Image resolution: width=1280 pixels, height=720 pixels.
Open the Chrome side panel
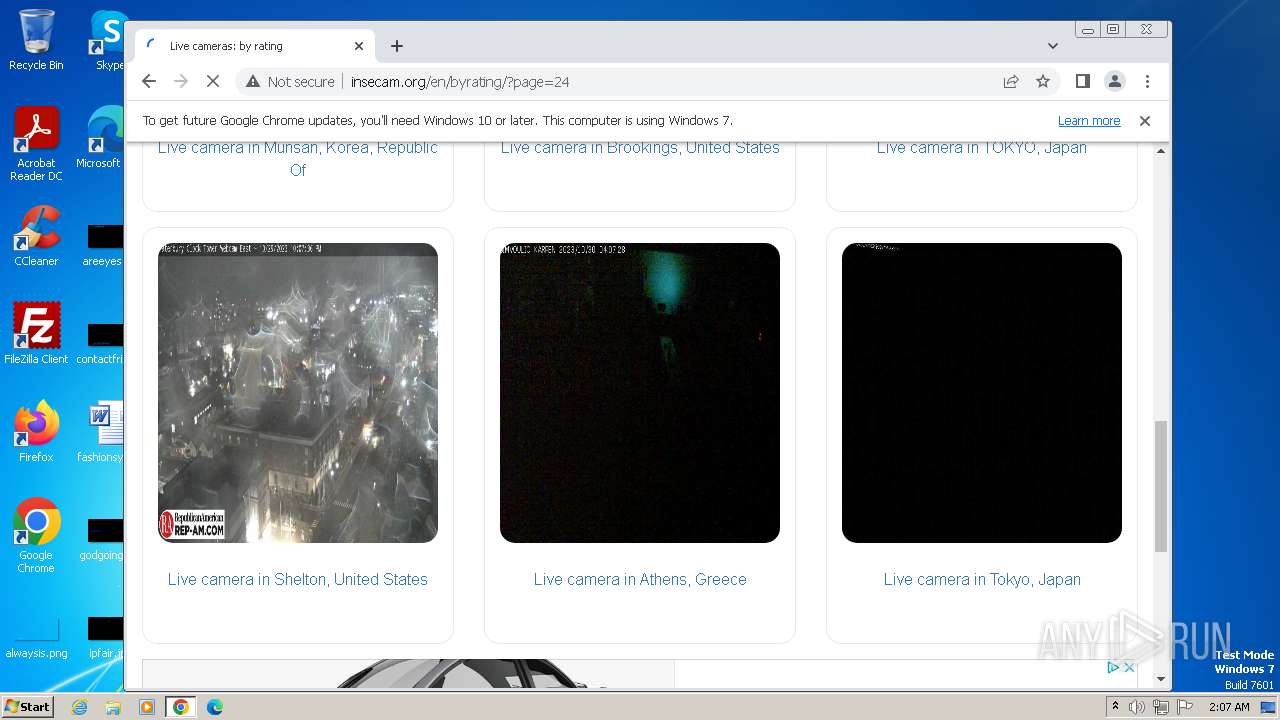point(1082,81)
